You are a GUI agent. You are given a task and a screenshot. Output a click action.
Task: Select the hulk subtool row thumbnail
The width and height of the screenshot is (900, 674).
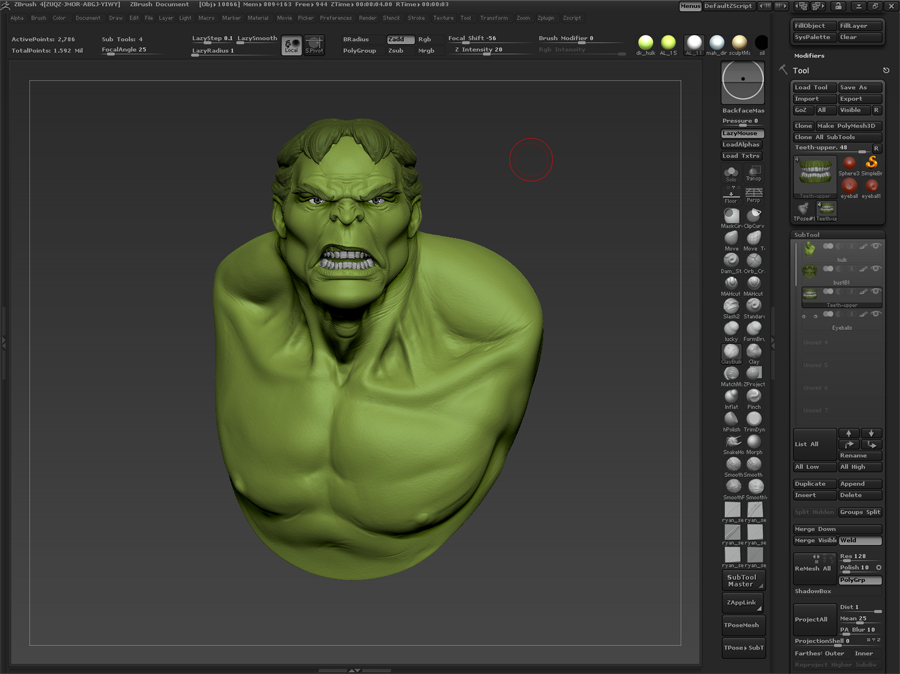809,249
